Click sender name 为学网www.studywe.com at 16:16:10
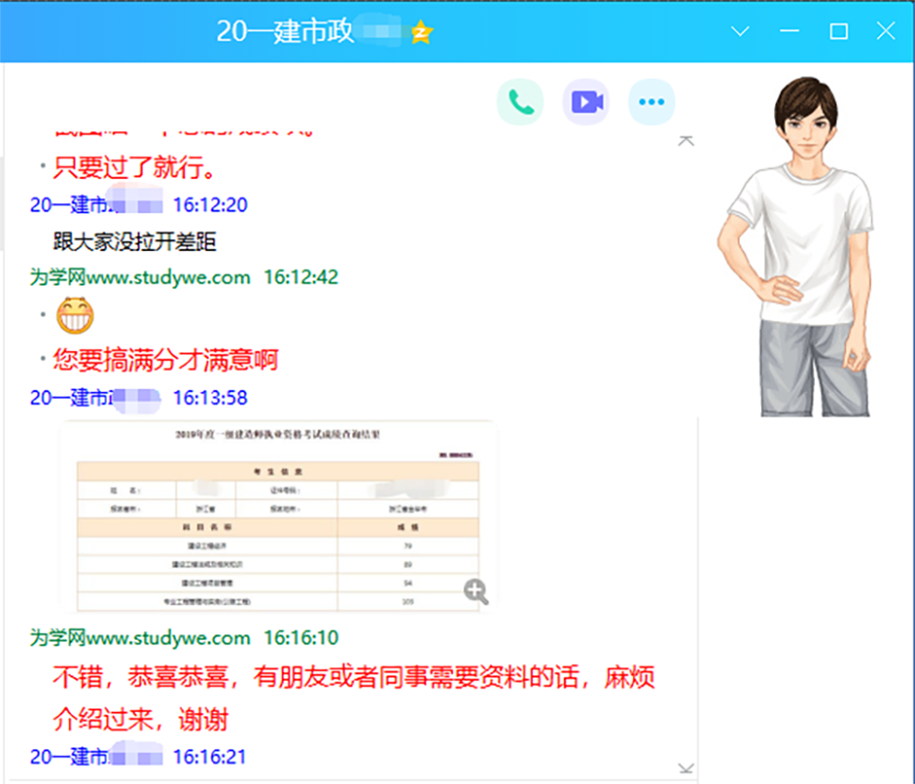 tap(140, 637)
